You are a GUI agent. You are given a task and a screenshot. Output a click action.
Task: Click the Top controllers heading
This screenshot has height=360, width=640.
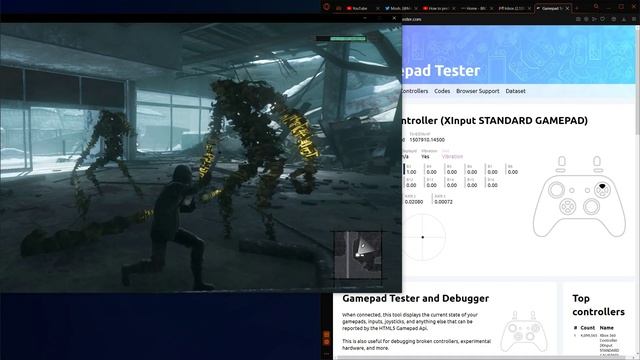click(598, 305)
